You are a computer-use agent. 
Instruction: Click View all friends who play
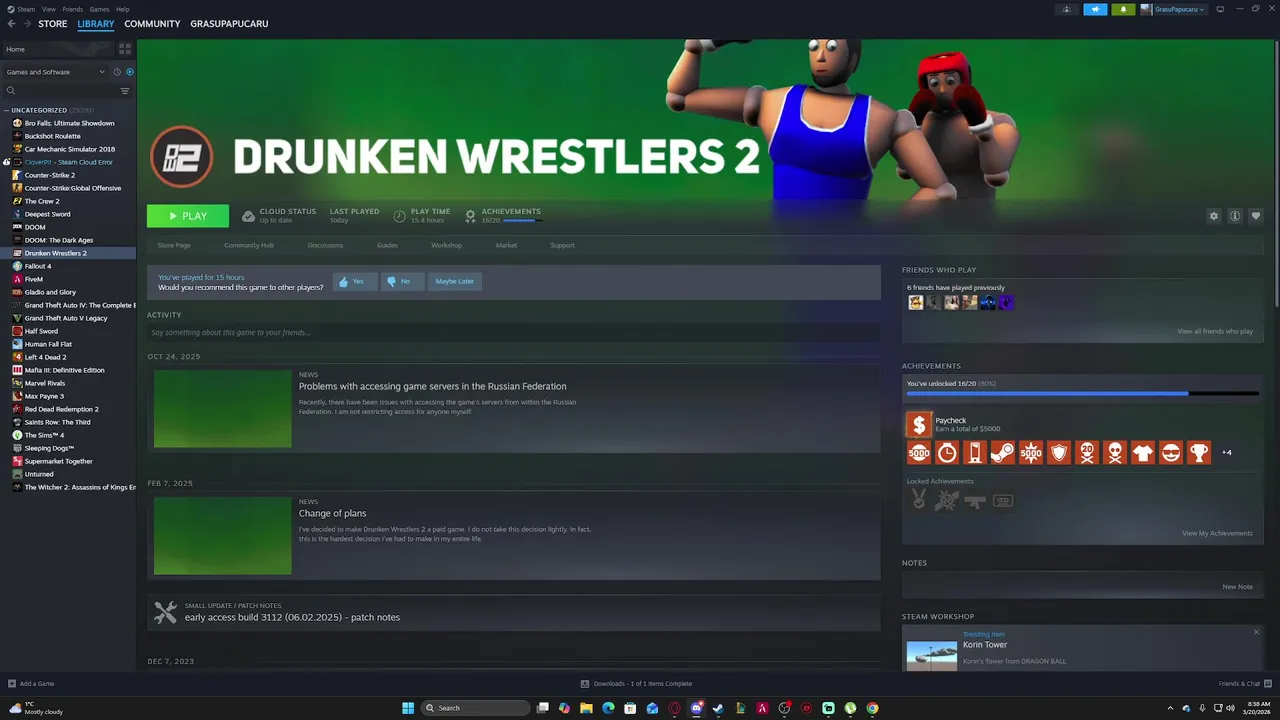click(x=1215, y=331)
